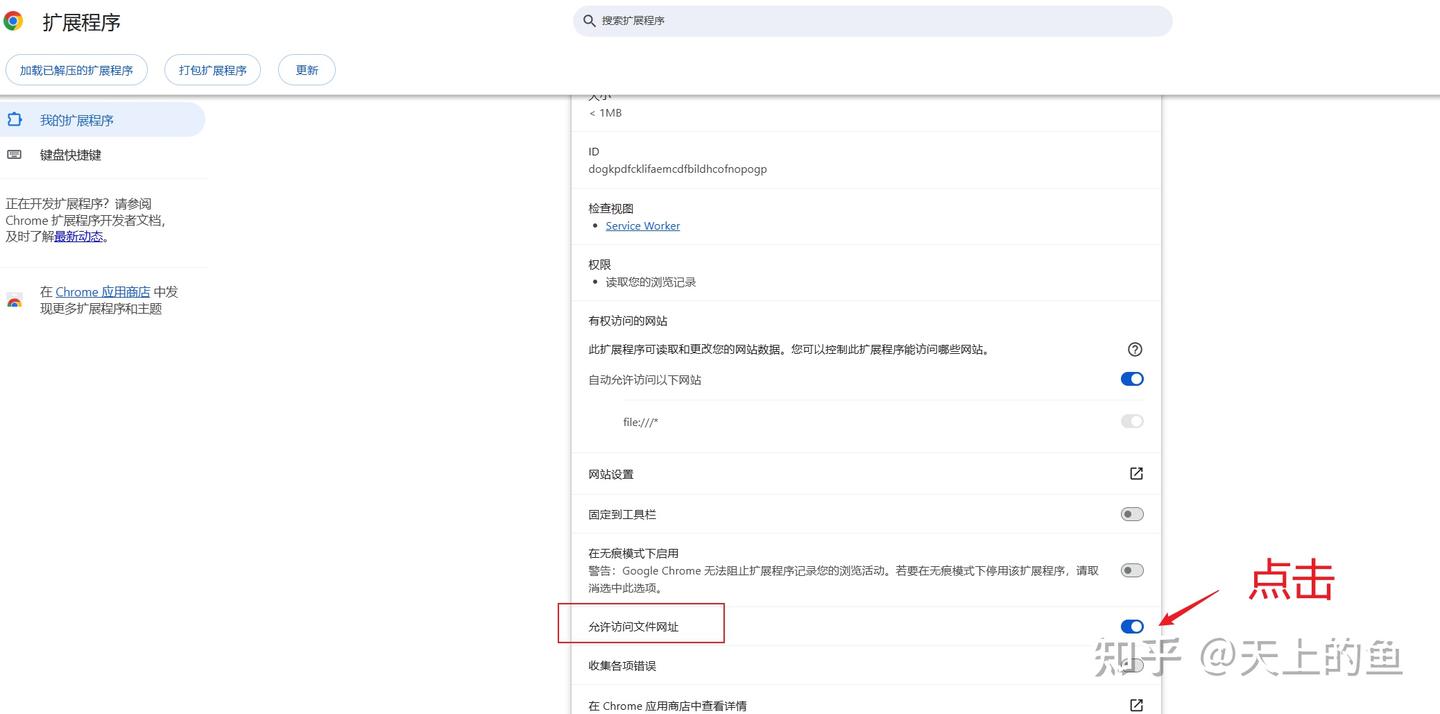
Task: Open the external link icon for 网站设置
Action: click(x=1136, y=474)
